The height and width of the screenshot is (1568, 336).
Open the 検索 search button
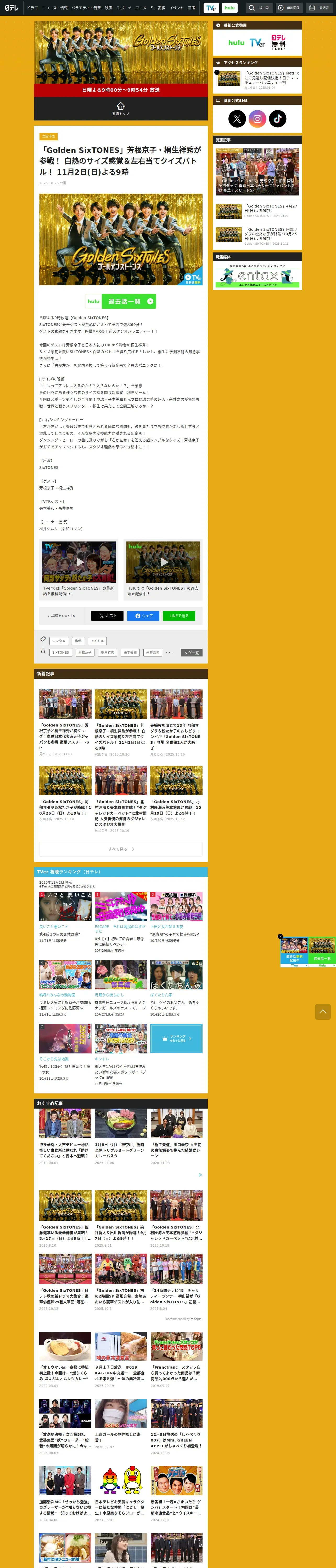coord(259,8)
